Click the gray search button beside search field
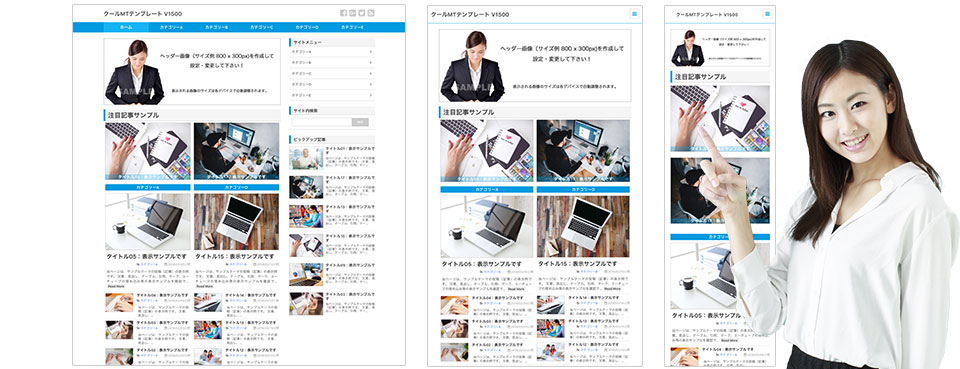The width and height of the screenshot is (960, 369). click(x=360, y=122)
